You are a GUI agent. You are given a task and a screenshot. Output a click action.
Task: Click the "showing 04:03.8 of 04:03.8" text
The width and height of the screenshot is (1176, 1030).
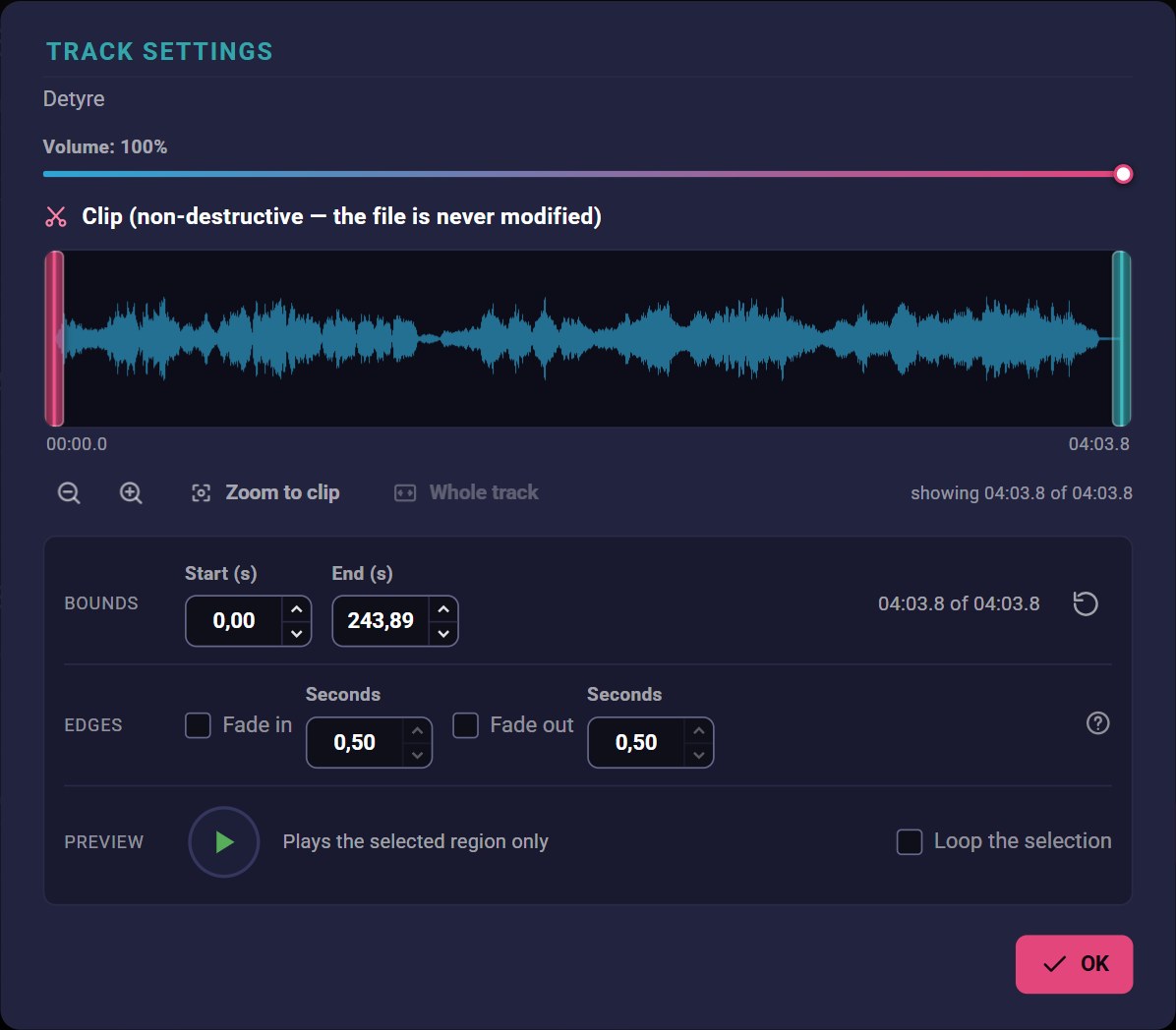click(1022, 493)
